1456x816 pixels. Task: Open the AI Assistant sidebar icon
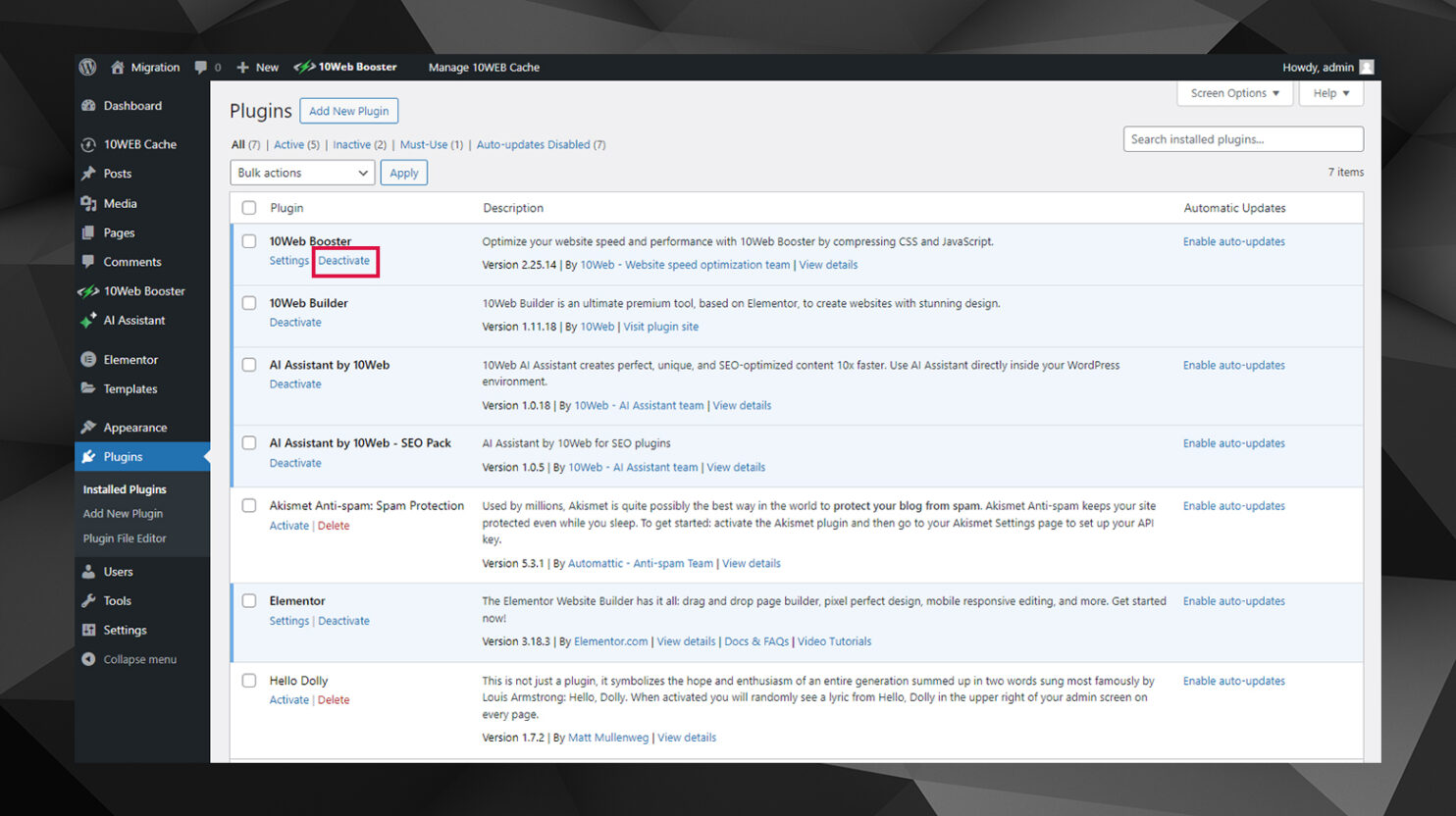pyautogui.click(x=89, y=320)
